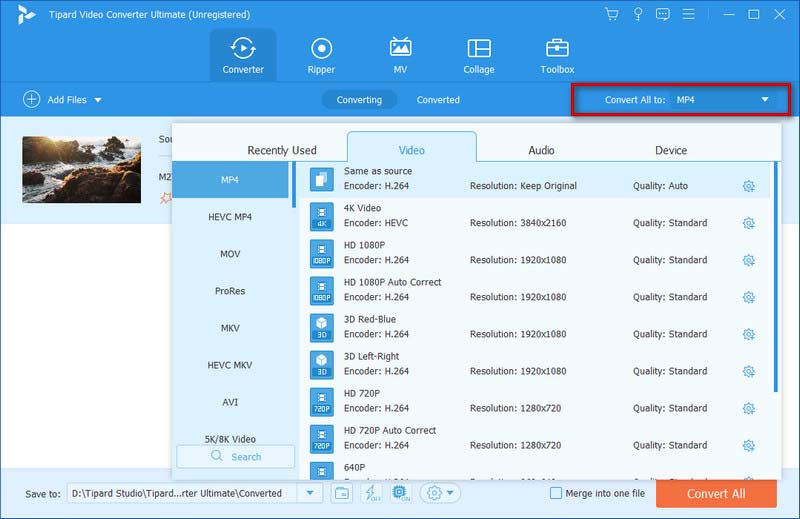
Task: Open settings gear for 3D Red-Blue preset
Action: point(748,334)
